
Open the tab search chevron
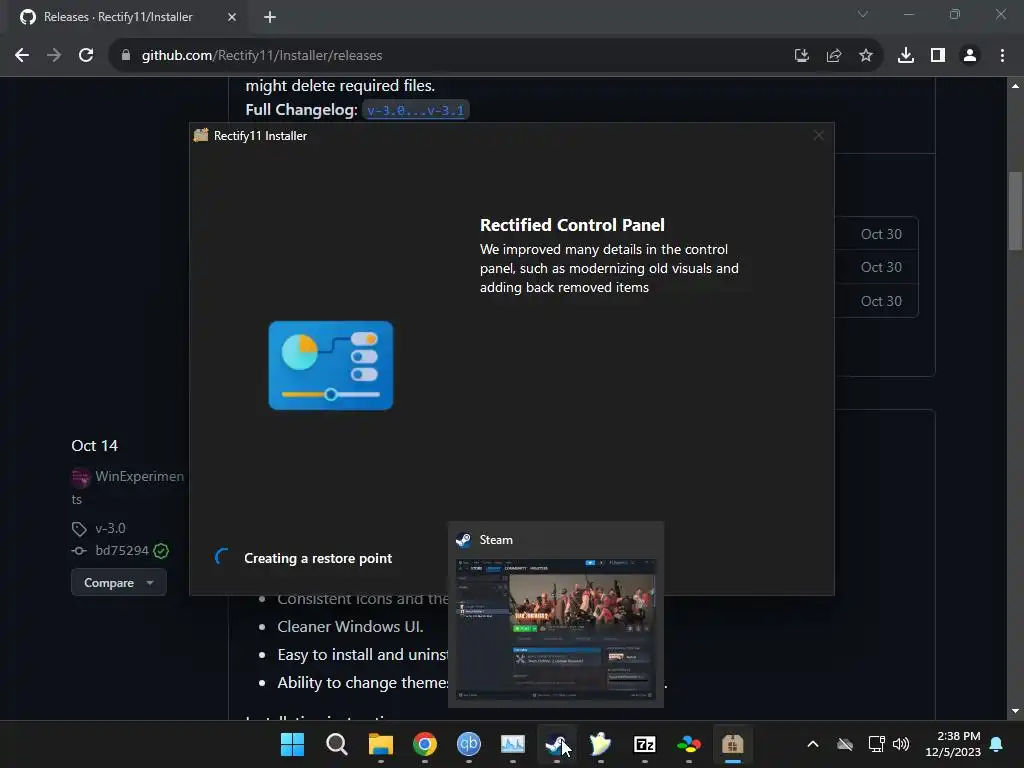pyautogui.click(x=863, y=14)
